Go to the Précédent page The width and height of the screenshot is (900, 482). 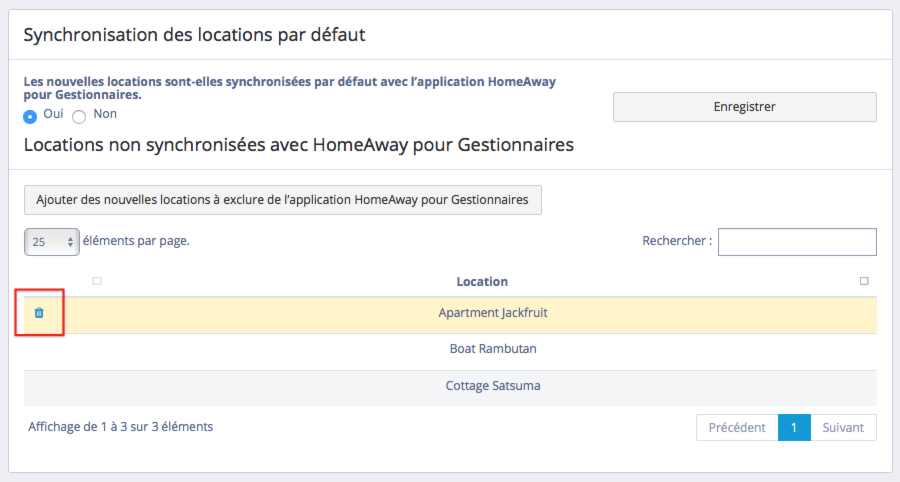736,428
